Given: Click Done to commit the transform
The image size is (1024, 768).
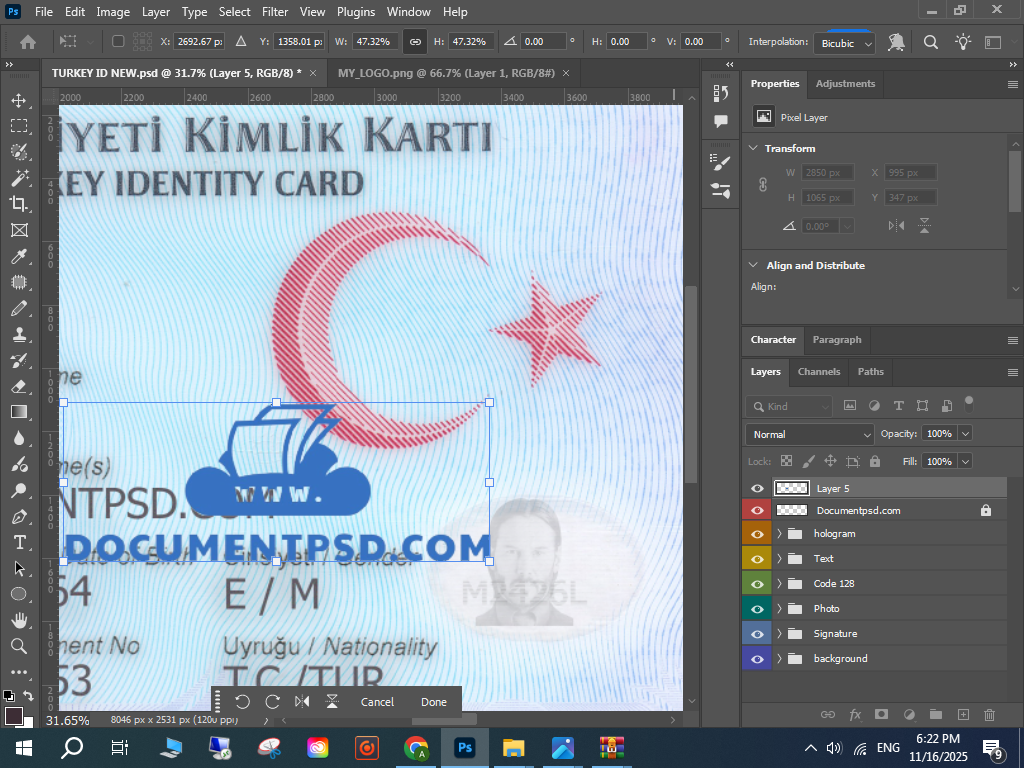Looking at the screenshot, I should [x=433, y=702].
